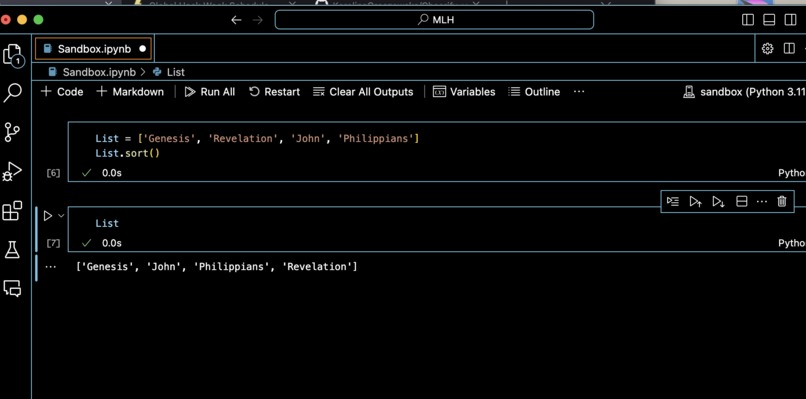Open the Variables panel
Screen dimensions: 806x399
(x=464, y=92)
